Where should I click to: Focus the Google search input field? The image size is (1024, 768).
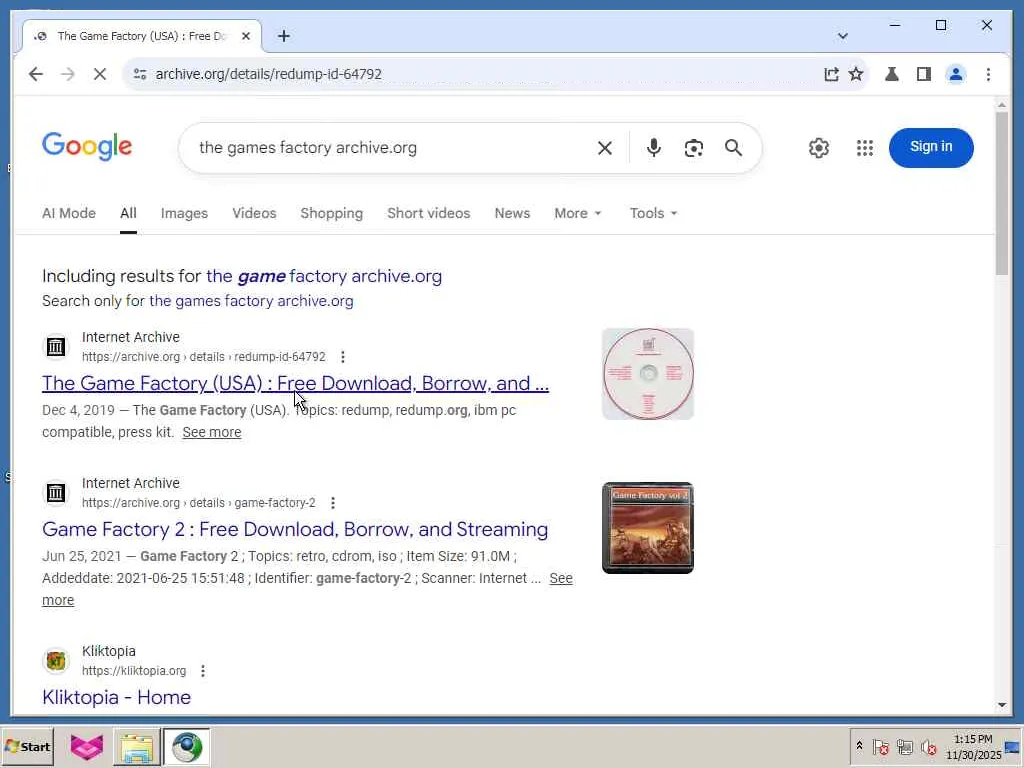tap(392, 148)
